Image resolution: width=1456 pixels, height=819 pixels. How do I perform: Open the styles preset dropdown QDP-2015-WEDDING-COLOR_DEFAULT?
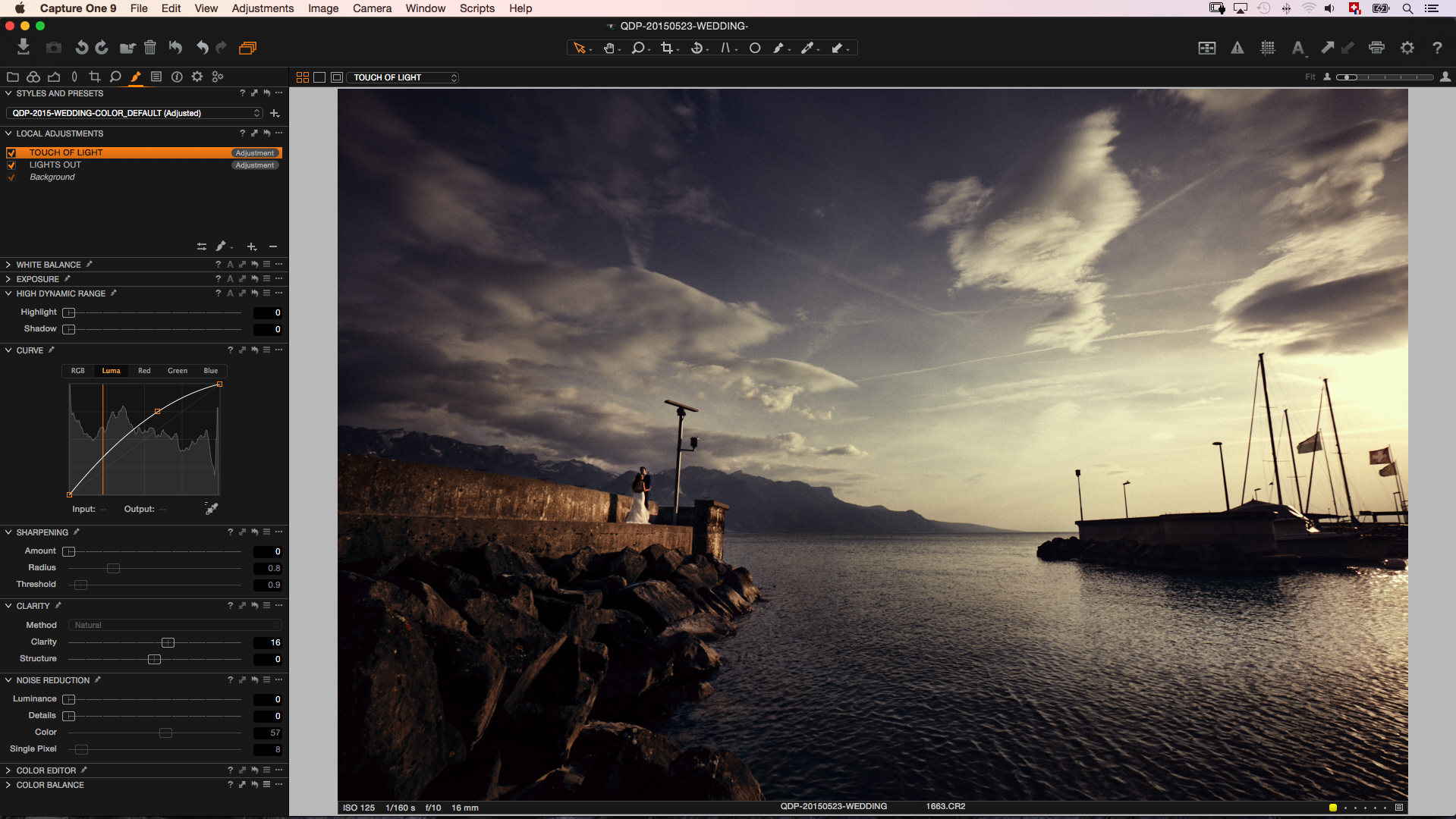[x=135, y=113]
